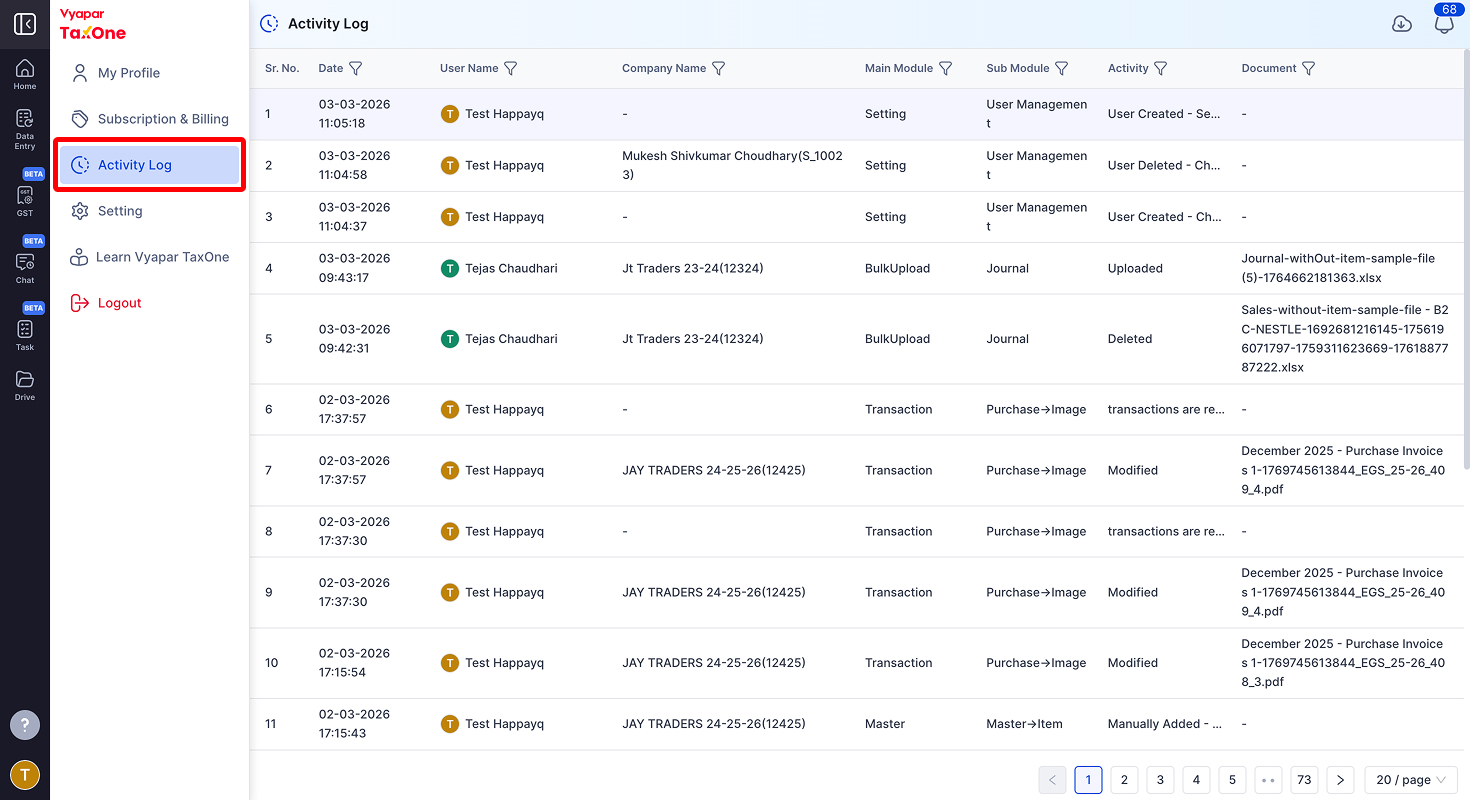This screenshot has height=800, width=1470.
Task: Open the User Name filter icon
Action: [x=510, y=68]
